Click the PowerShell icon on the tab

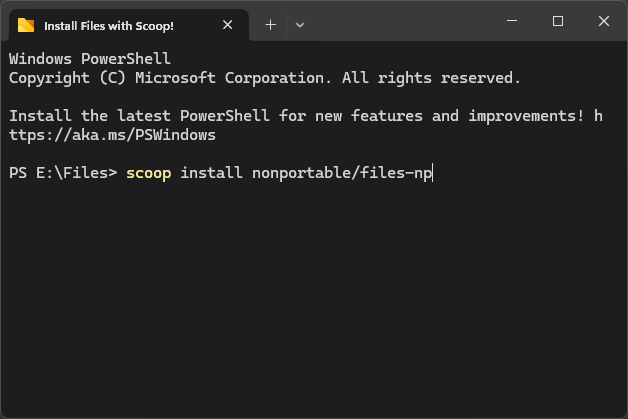(26, 25)
